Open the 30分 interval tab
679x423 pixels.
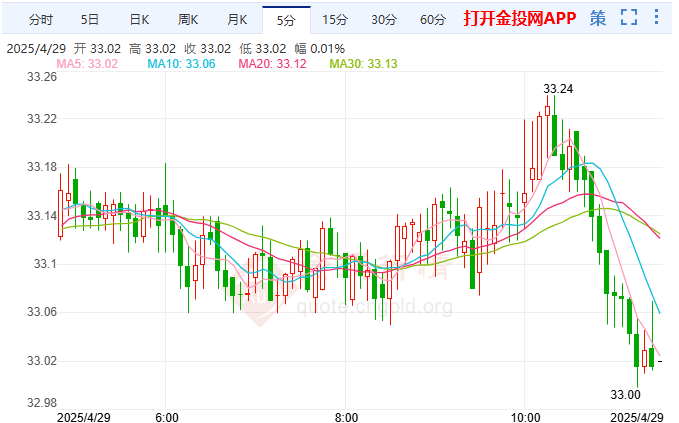click(384, 19)
